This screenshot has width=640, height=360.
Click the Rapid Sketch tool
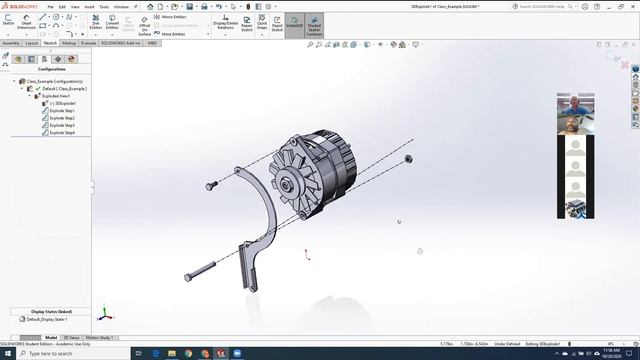[277, 24]
